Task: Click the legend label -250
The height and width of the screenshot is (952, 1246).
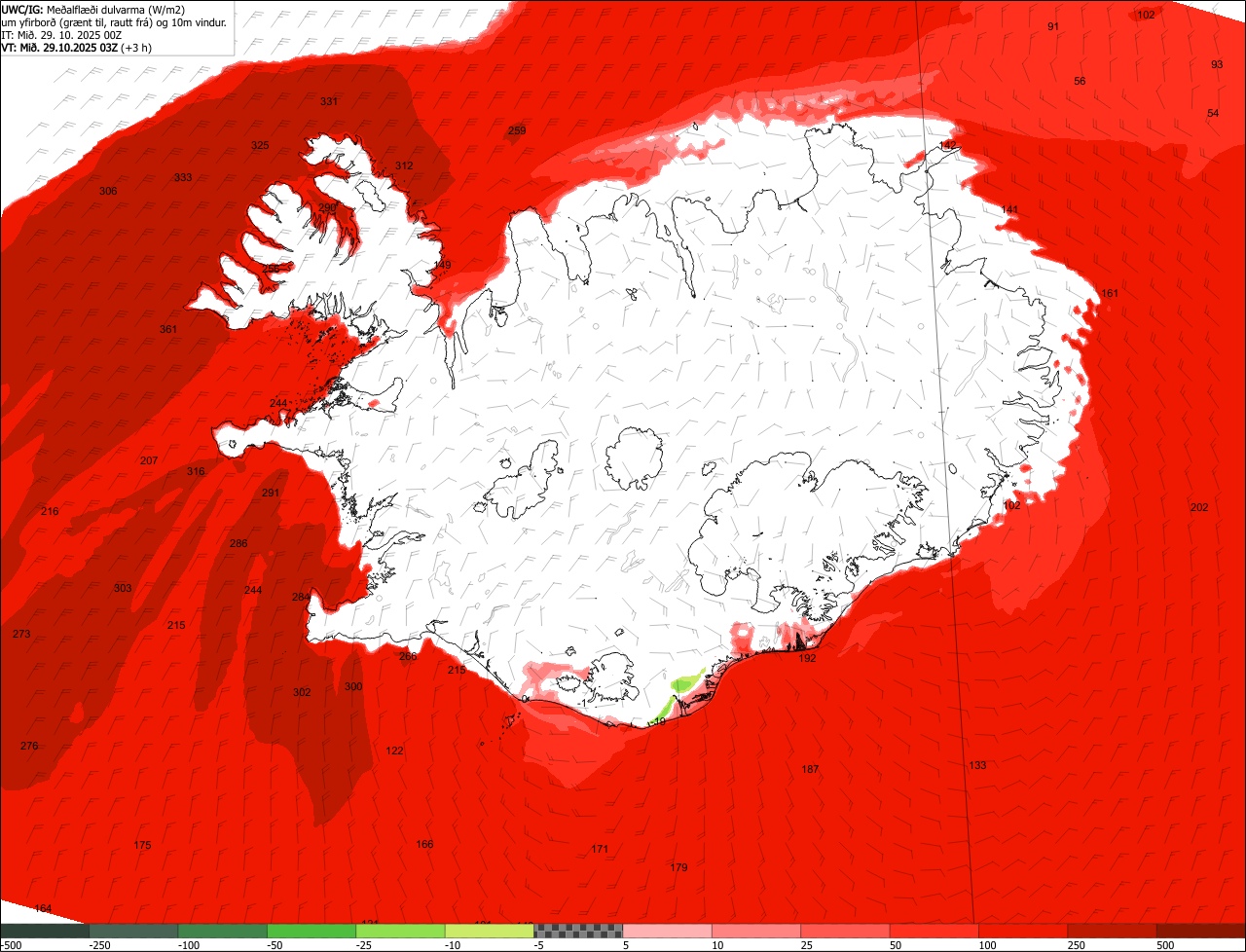Action: [98, 946]
